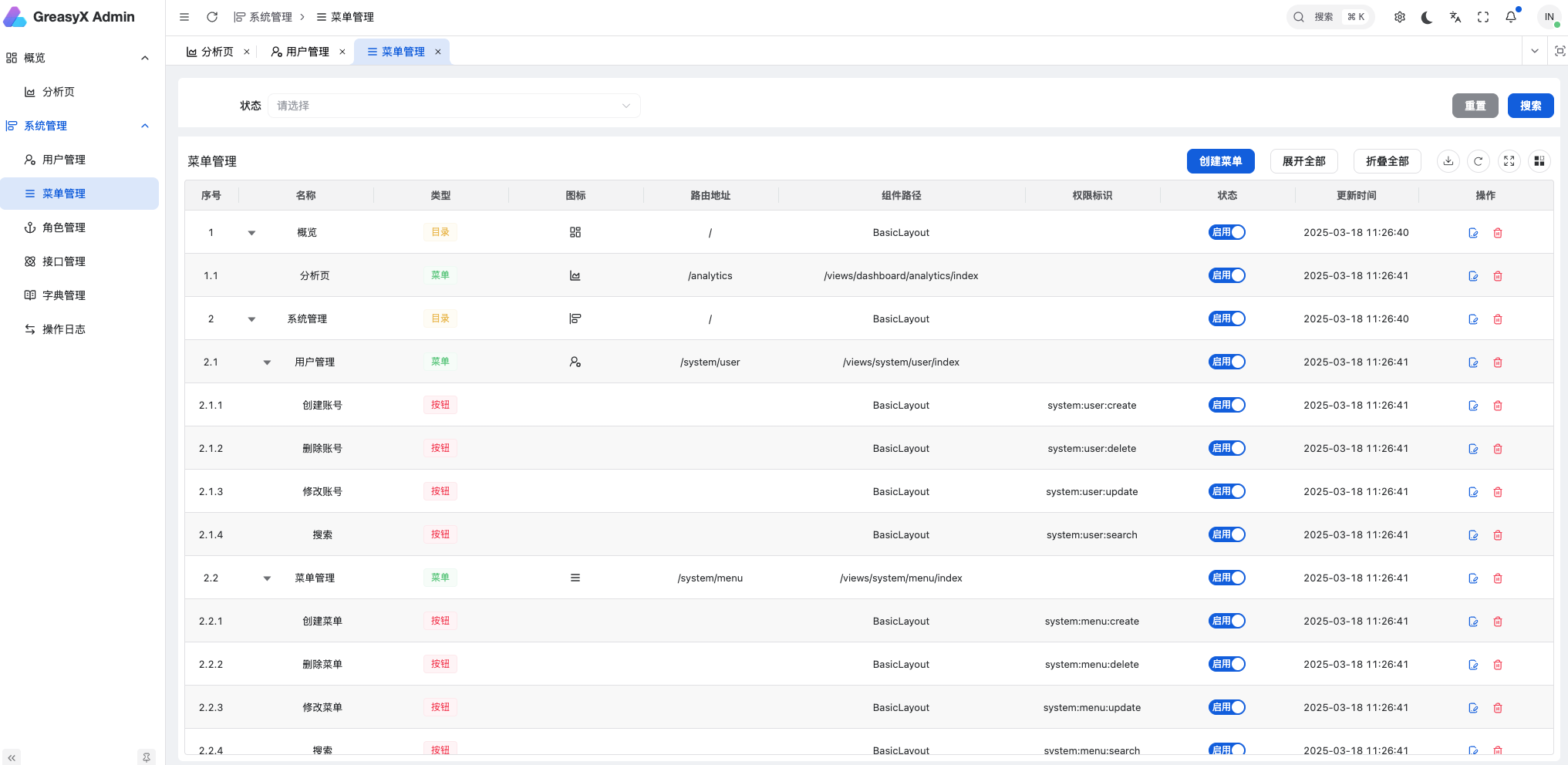Toggle the 启用 switch for 概览 row

point(1226,232)
